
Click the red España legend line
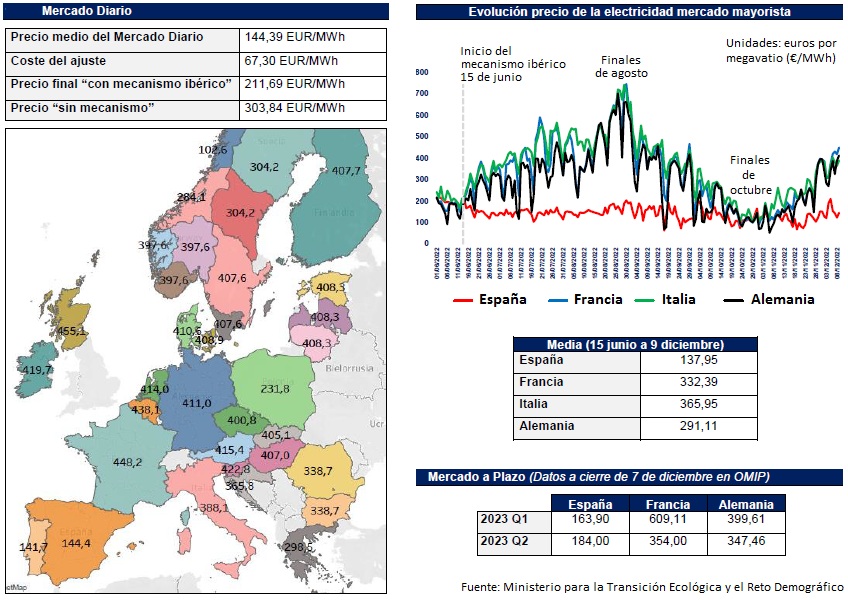pyautogui.click(x=462, y=300)
